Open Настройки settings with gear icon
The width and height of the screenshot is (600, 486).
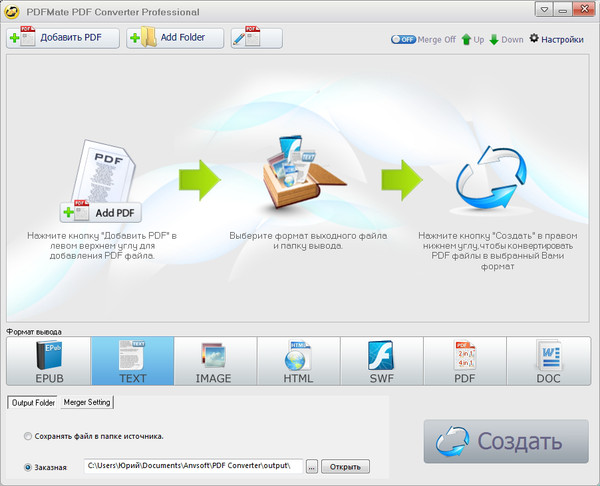coord(556,39)
